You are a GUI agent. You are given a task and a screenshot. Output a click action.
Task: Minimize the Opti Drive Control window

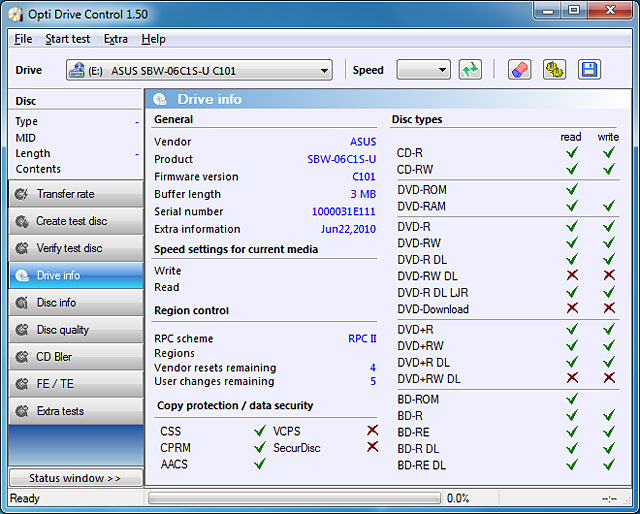click(548, 11)
